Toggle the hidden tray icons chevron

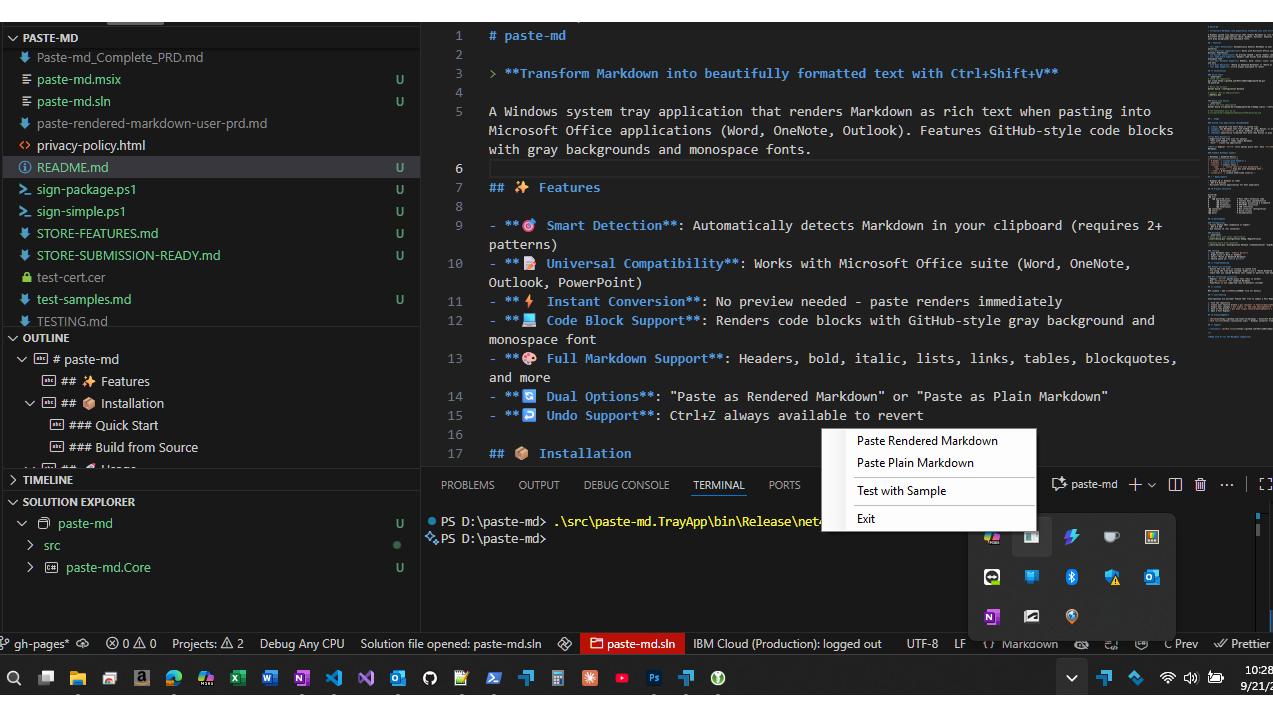[x=1071, y=678]
